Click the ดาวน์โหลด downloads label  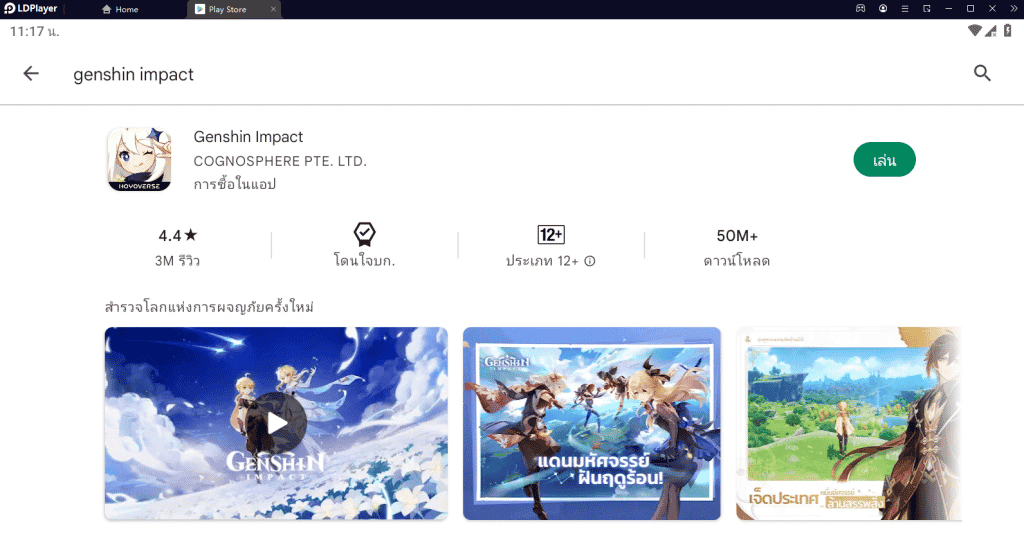[x=737, y=261]
